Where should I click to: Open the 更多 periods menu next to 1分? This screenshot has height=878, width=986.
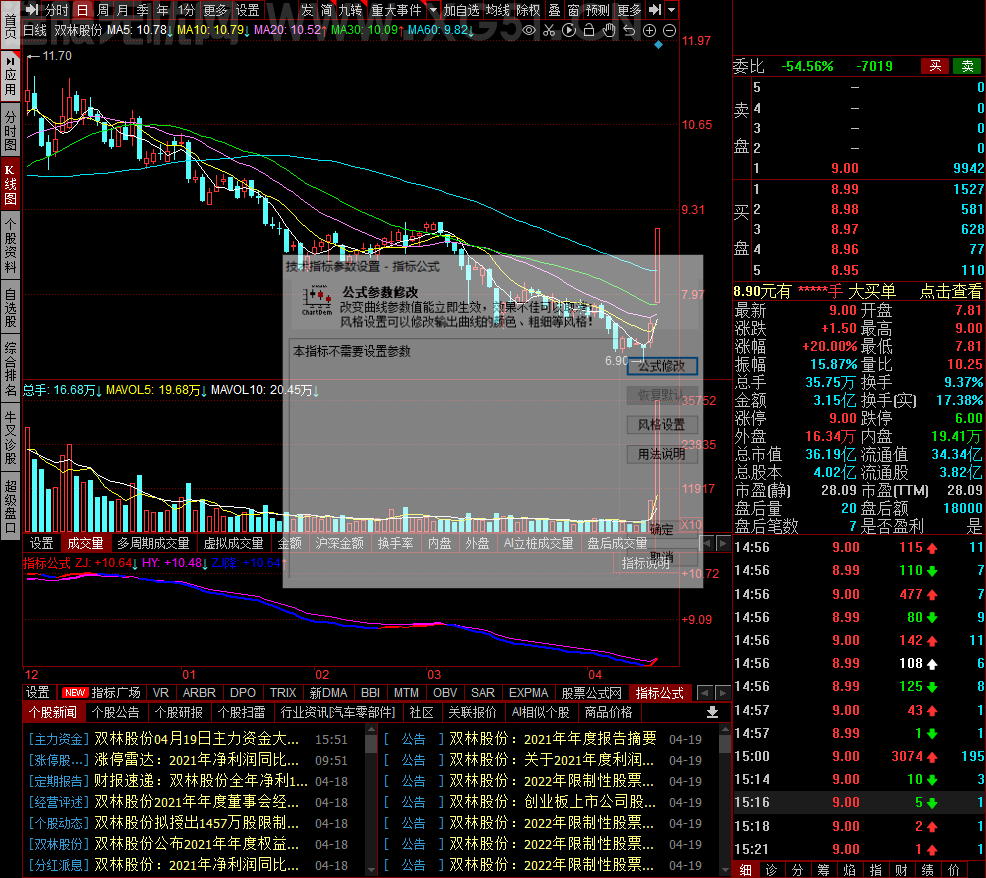click(x=214, y=9)
